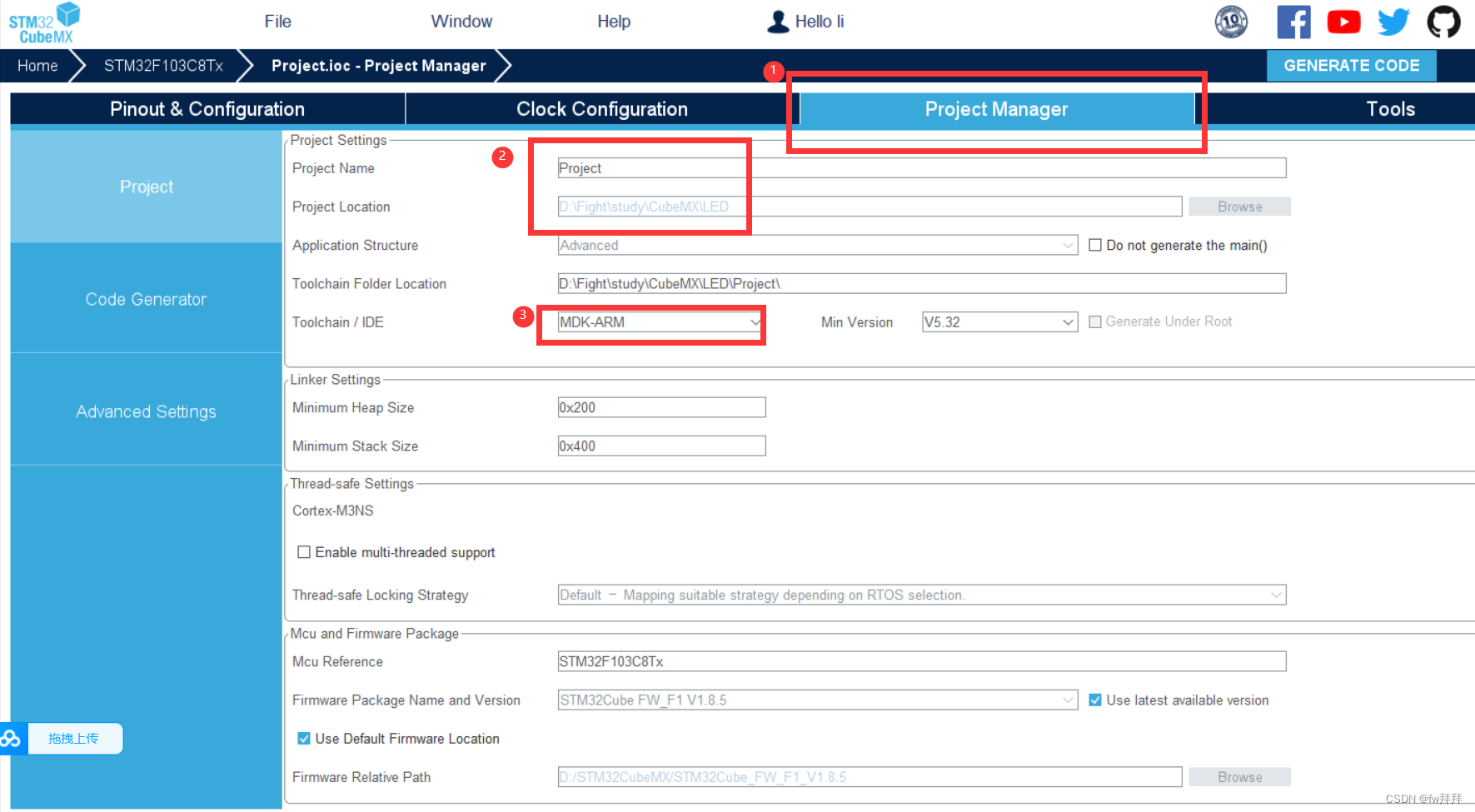Open the GitHub icon link
This screenshot has height=812, width=1475.
tap(1443, 22)
